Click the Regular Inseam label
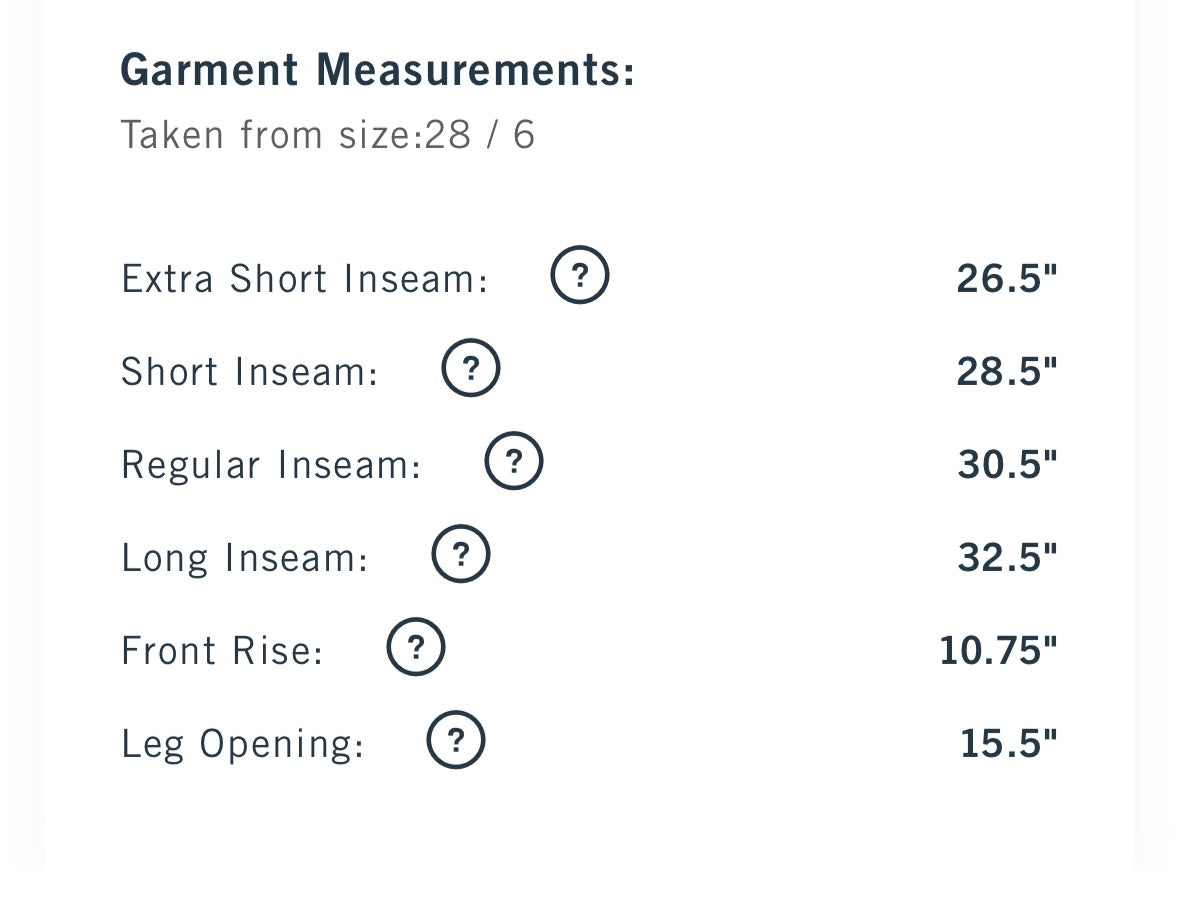This screenshot has width=1179, height=909. click(x=271, y=465)
